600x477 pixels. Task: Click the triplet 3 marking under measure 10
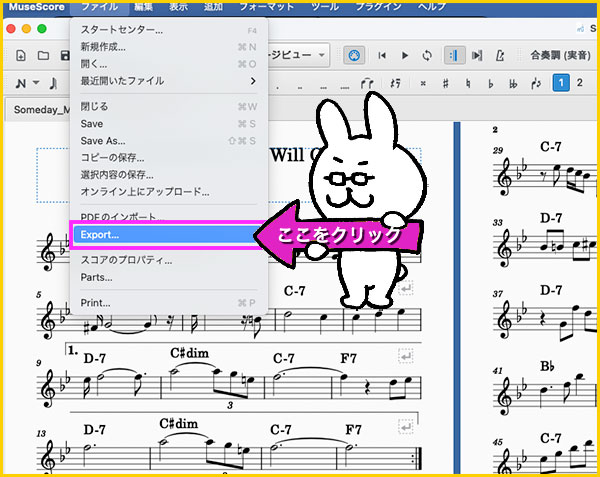click(x=230, y=405)
